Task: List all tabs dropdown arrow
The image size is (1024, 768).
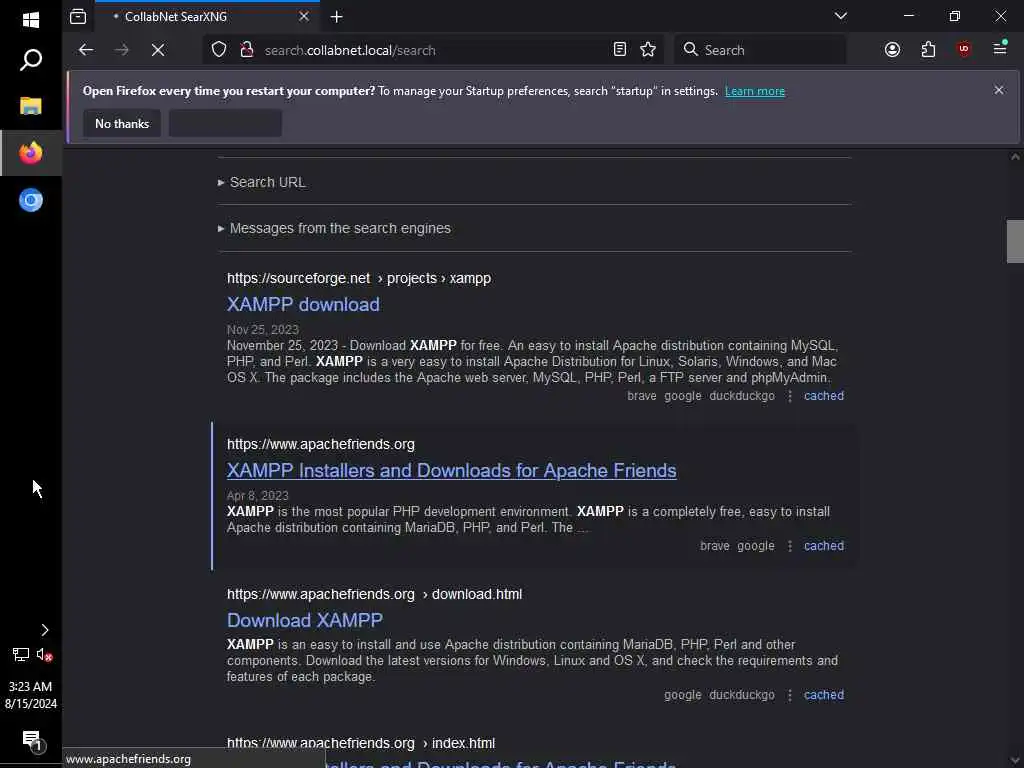Action: tap(840, 16)
